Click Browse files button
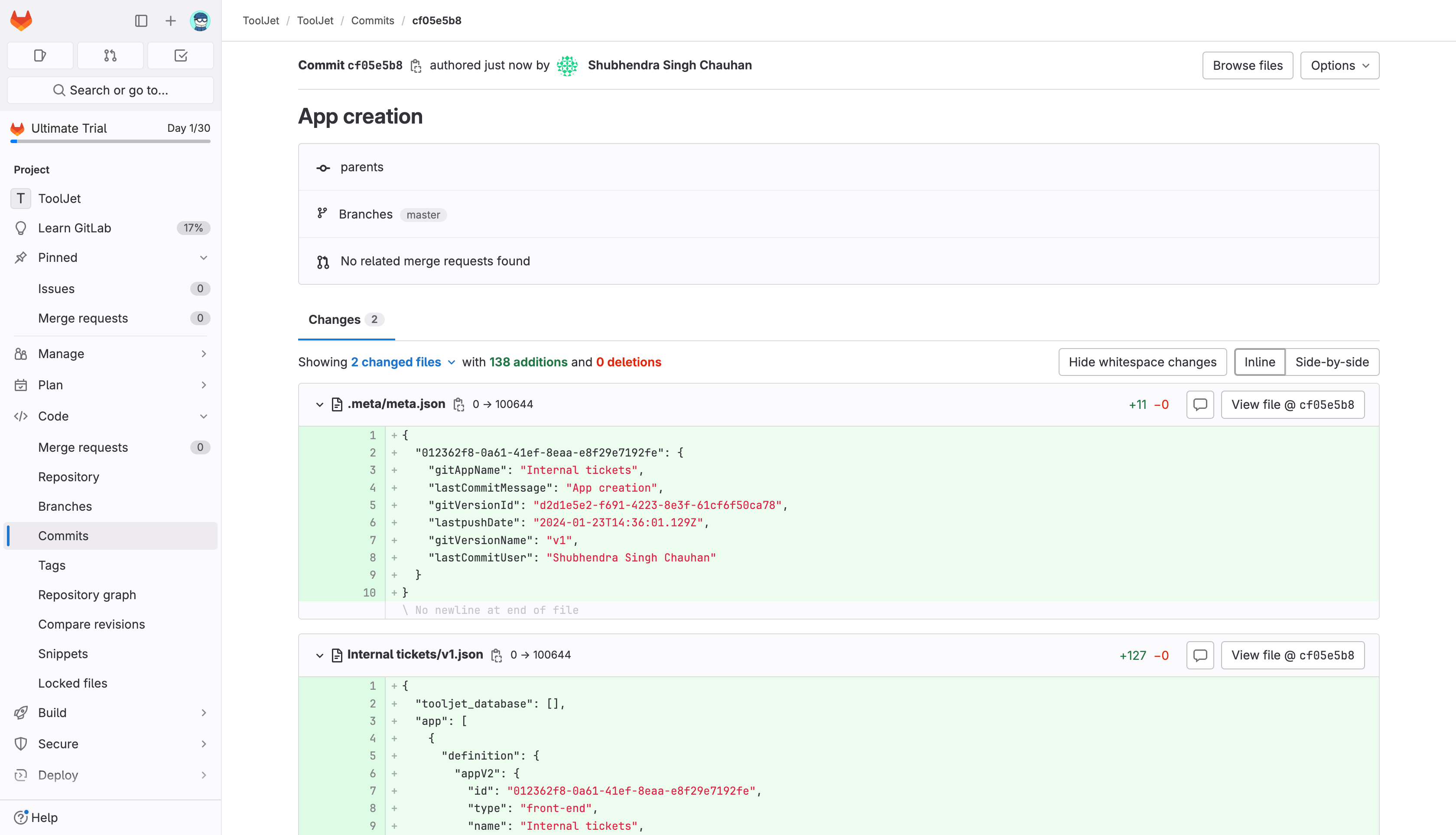The width and height of the screenshot is (1456, 835). pyautogui.click(x=1248, y=65)
